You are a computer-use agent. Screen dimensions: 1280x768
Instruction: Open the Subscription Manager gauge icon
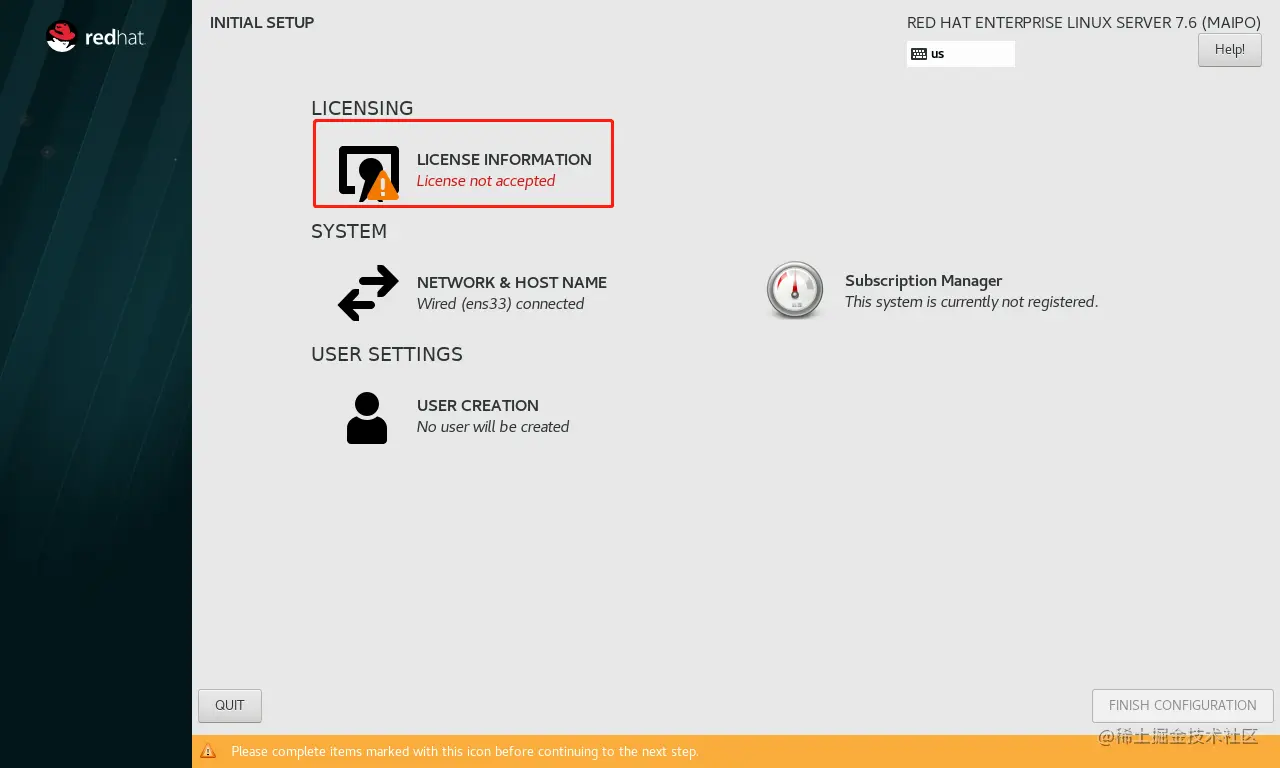click(795, 291)
